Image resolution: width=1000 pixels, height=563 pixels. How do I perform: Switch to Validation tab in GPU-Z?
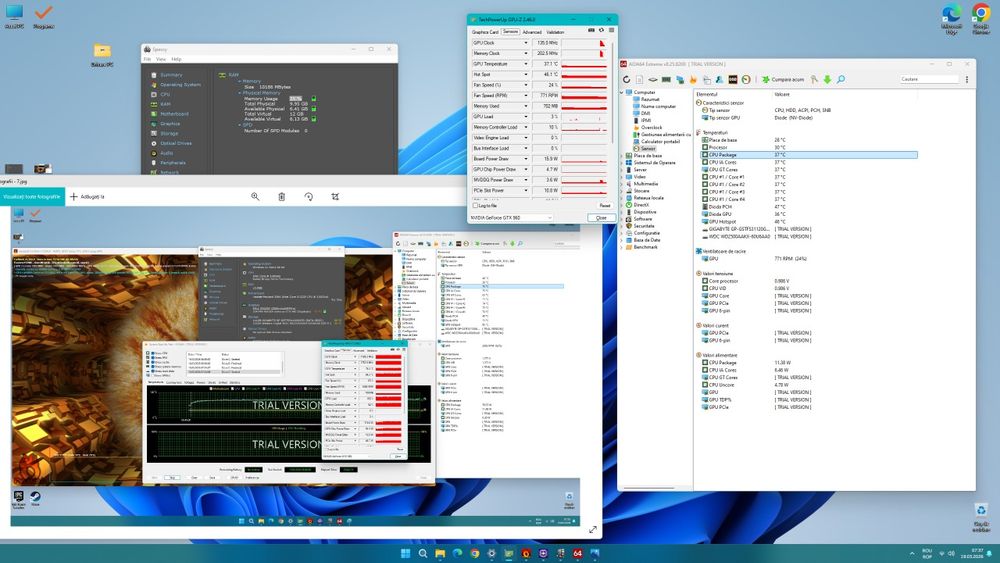tap(555, 31)
